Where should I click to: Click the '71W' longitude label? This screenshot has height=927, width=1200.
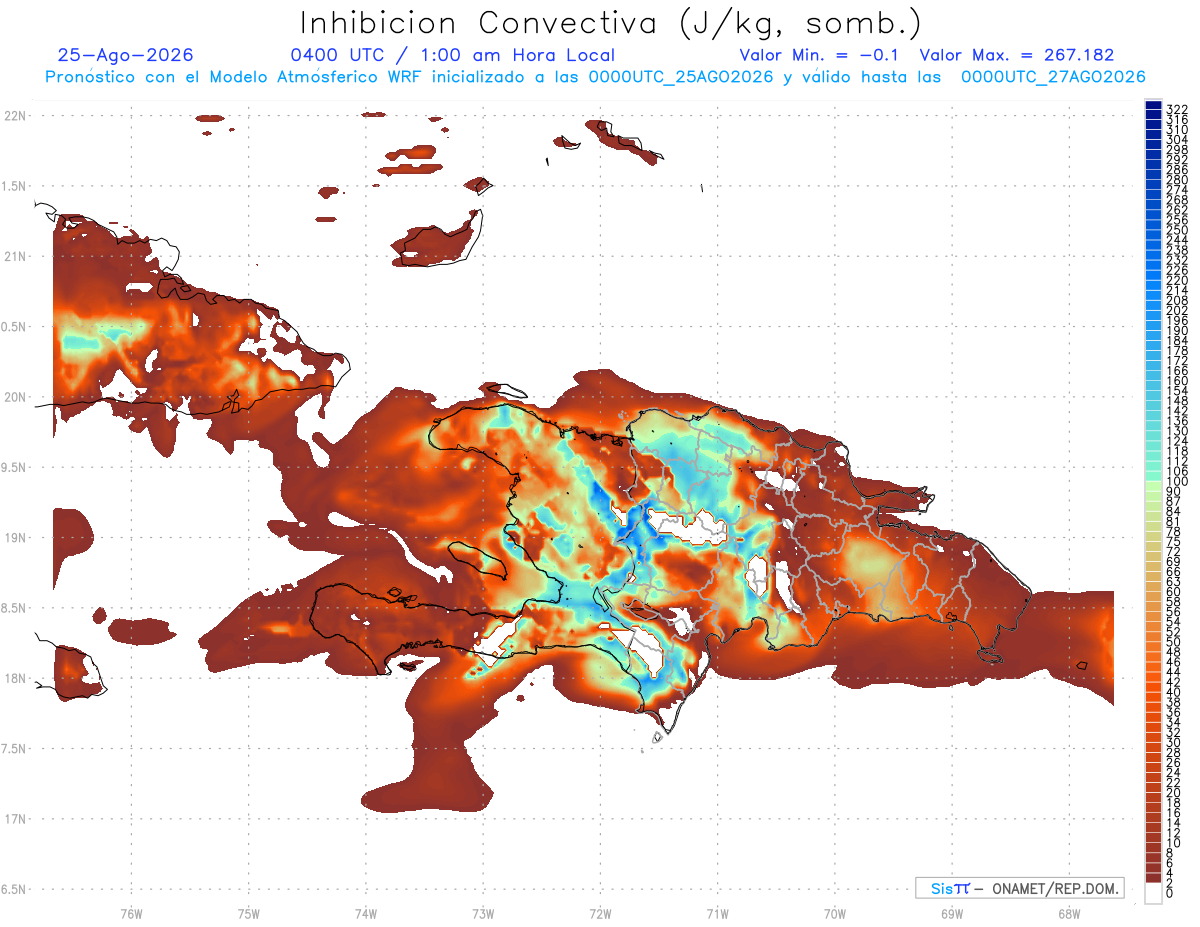717,913
